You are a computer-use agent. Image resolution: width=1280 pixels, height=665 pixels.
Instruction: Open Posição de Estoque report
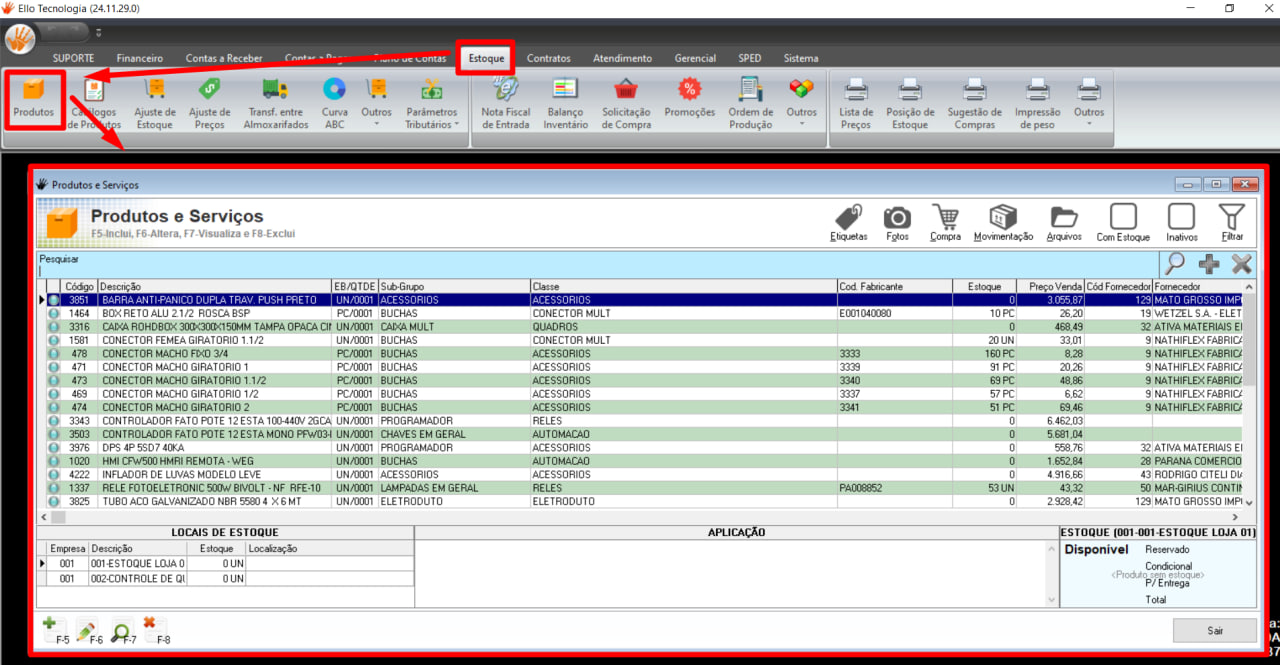click(910, 104)
